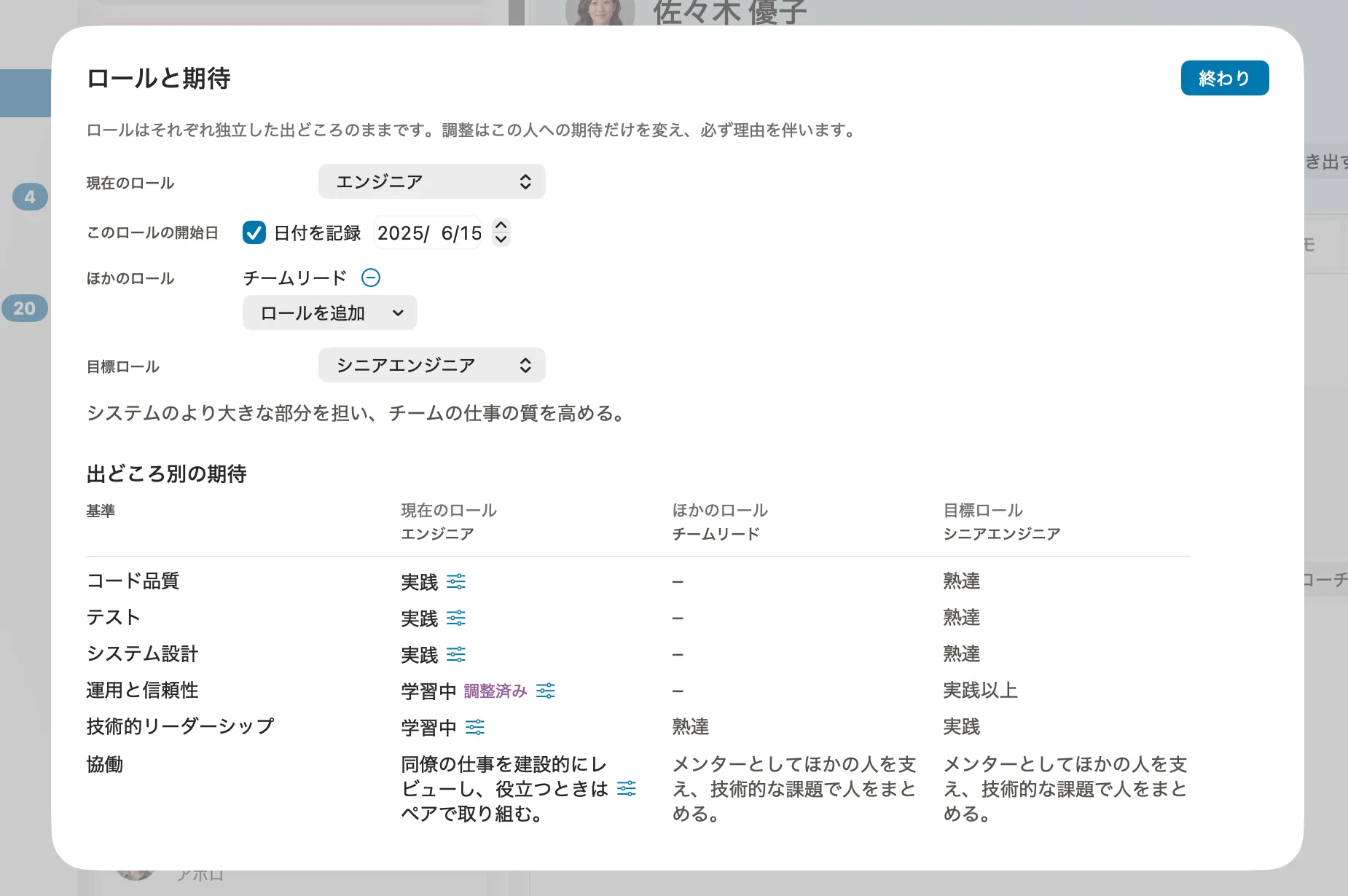Click 学習中 in the 技術的リーダーシップ row
The width and height of the screenshot is (1348, 896).
click(428, 727)
